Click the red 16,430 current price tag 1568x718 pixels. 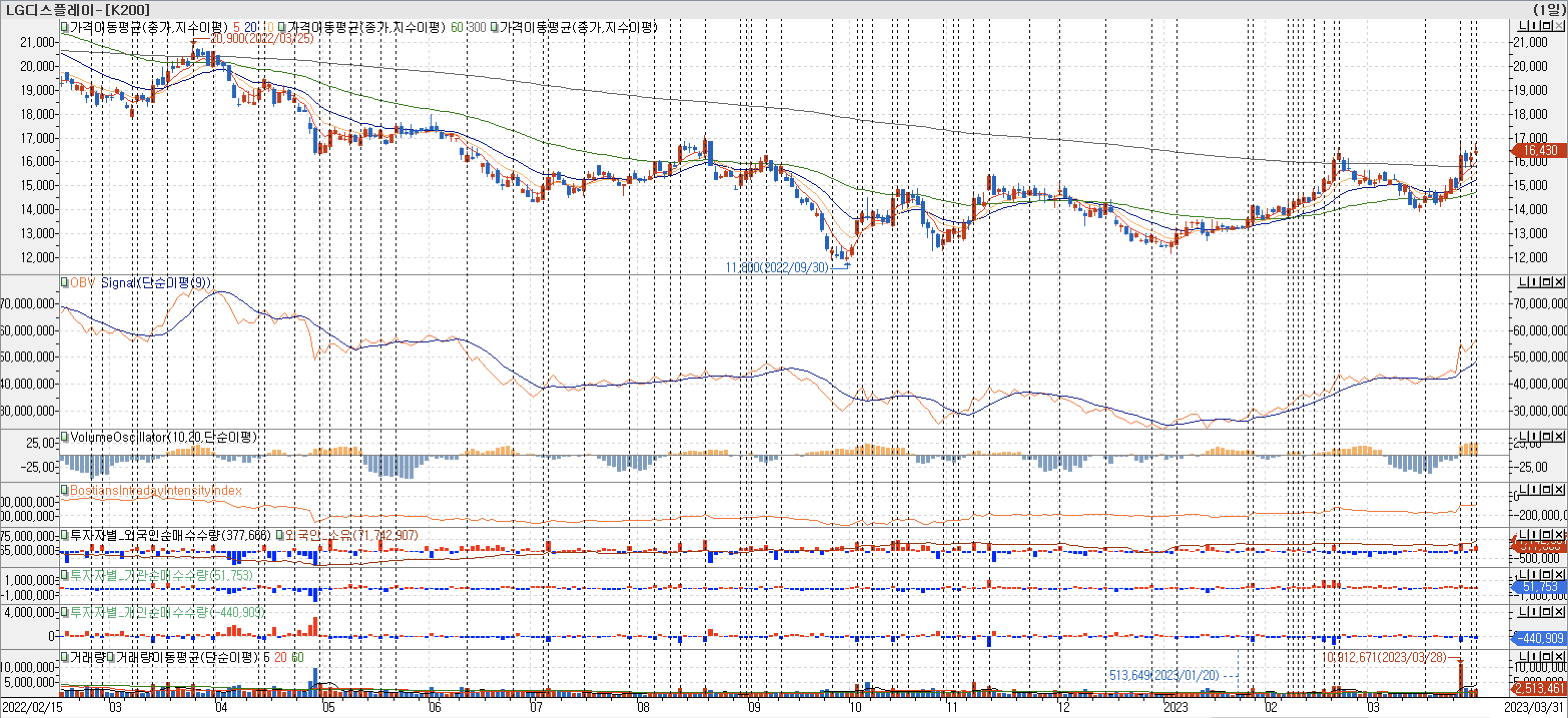click(x=1539, y=150)
